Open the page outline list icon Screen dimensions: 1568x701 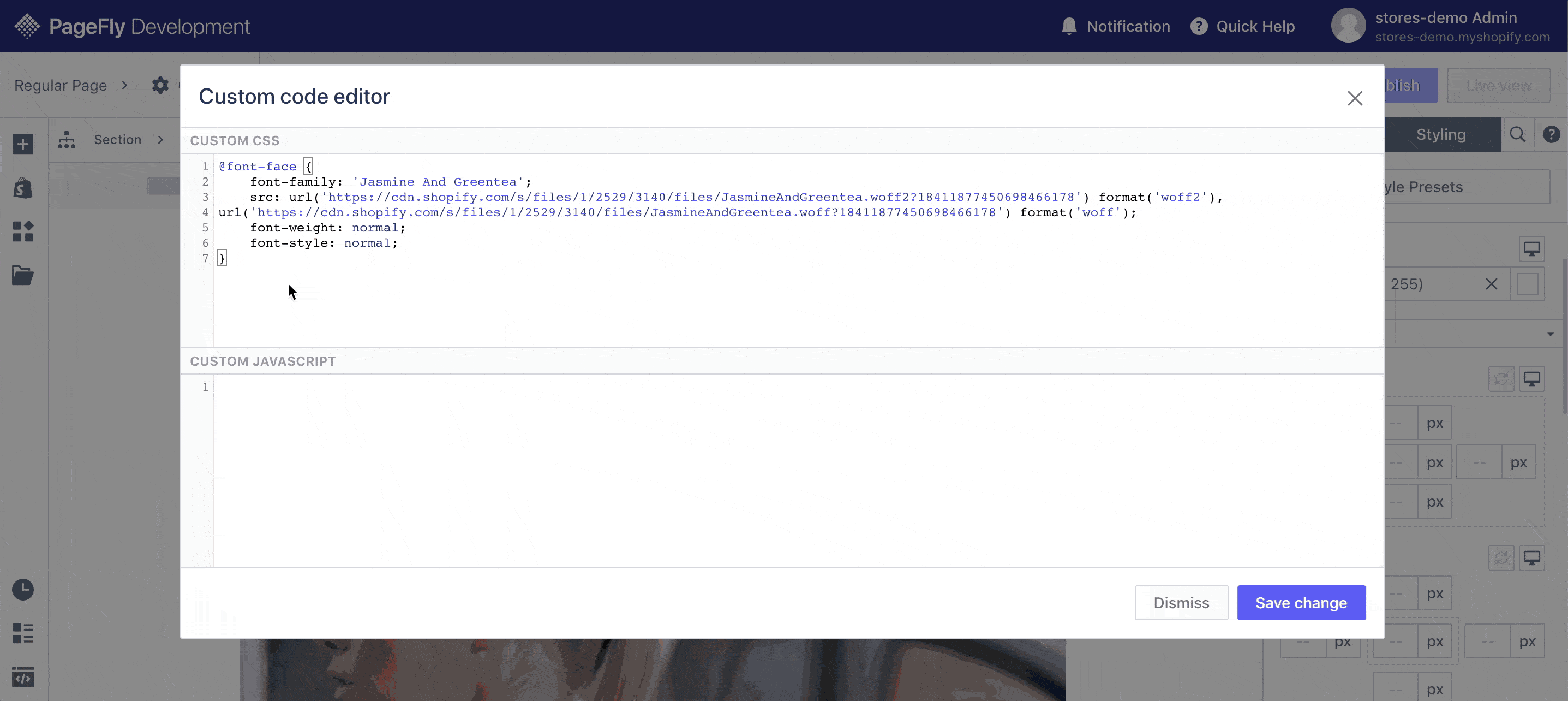23,633
